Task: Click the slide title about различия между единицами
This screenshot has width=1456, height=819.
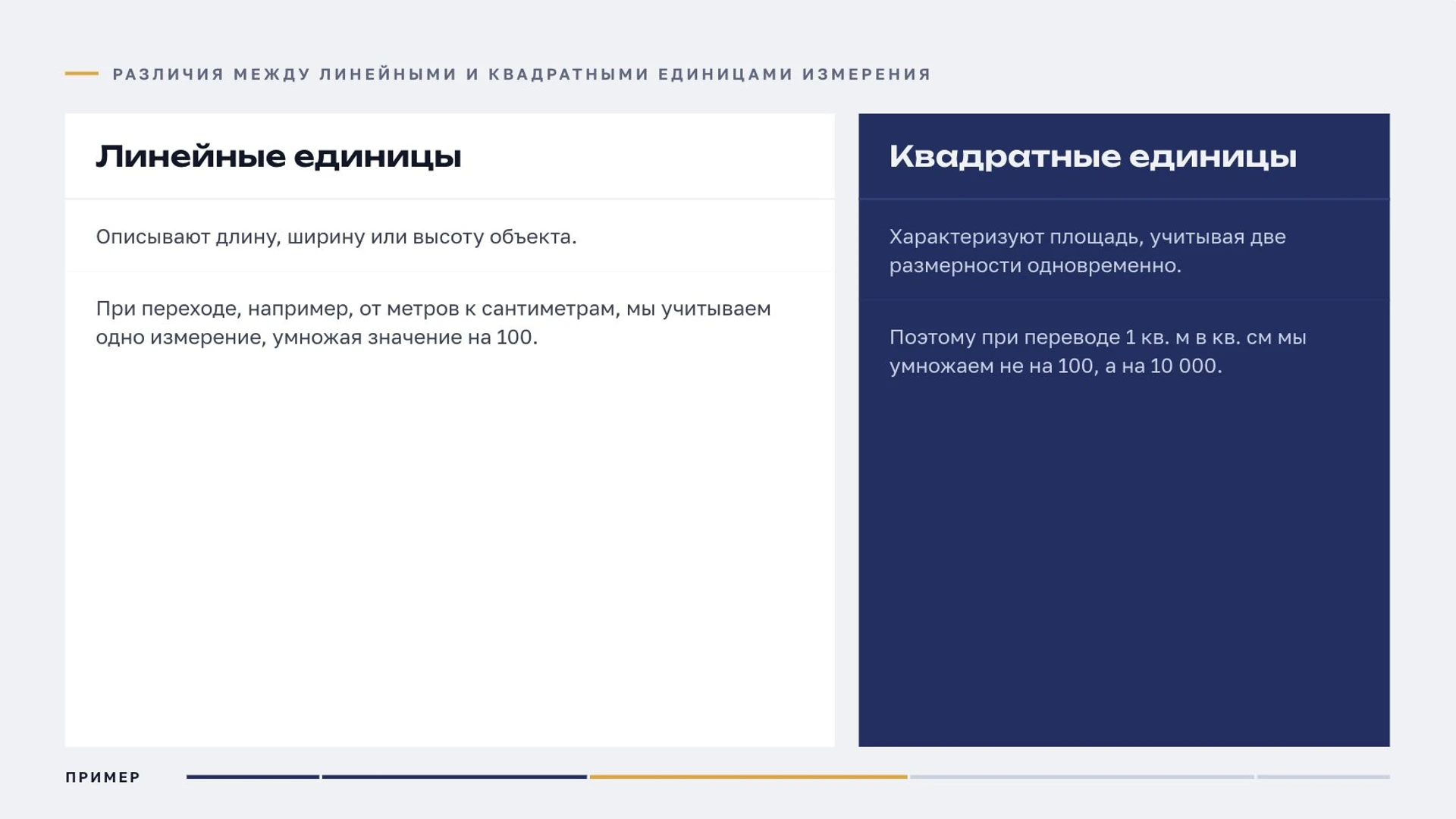Action: [522, 74]
